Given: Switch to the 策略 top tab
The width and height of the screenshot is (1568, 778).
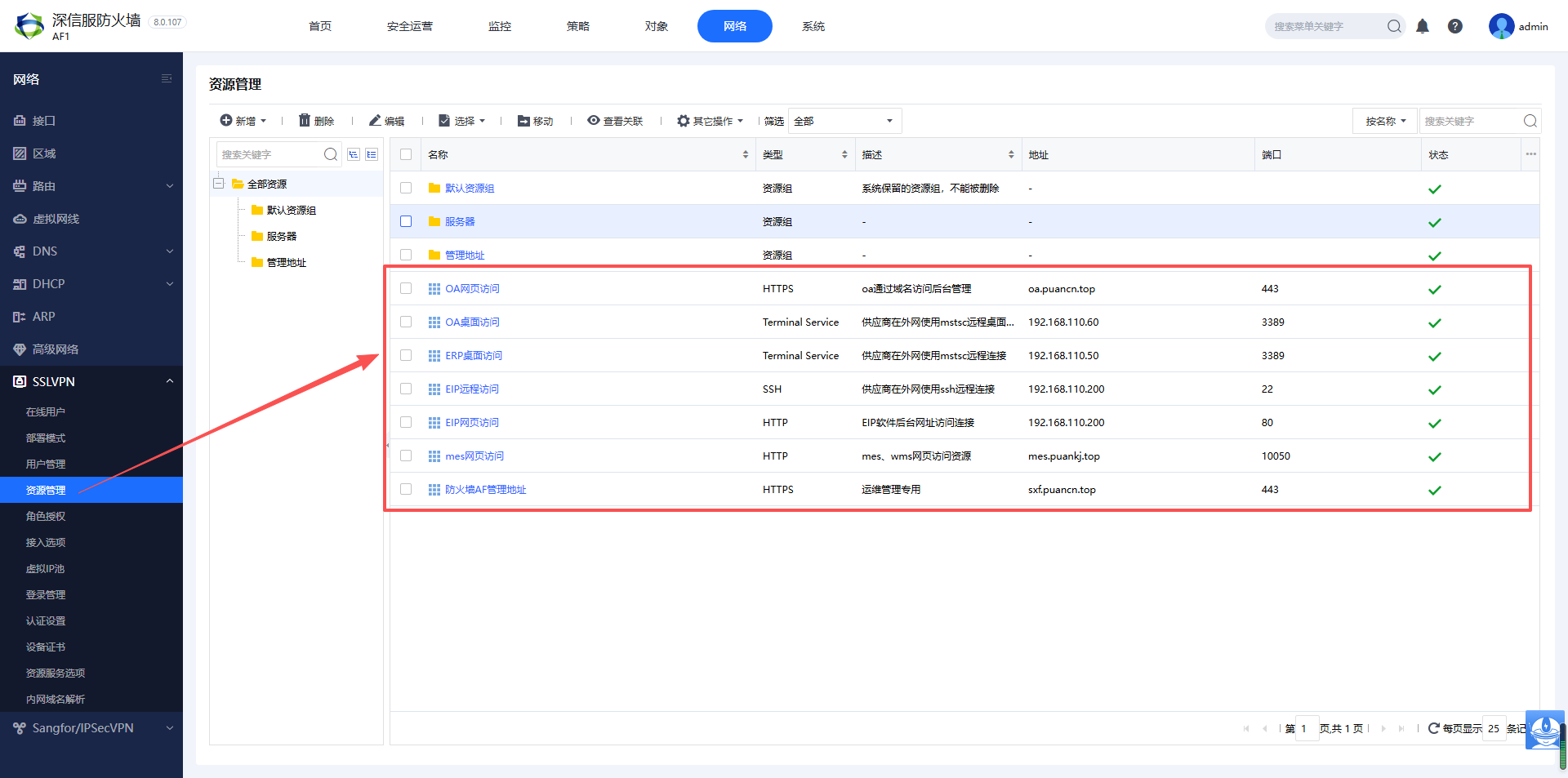Looking at the screenshot, I should [578, 26].
